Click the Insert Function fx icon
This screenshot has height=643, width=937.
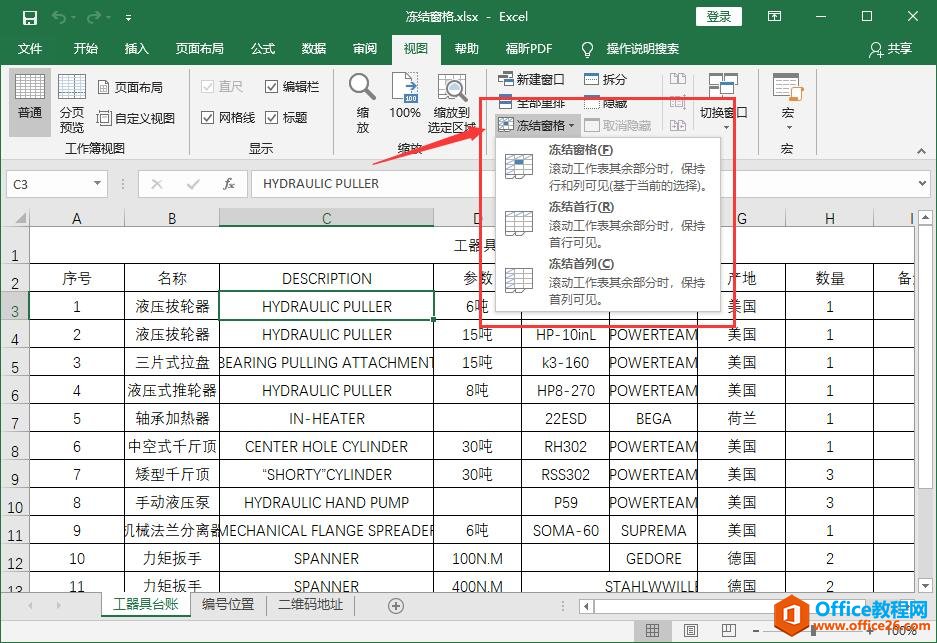coord(229,184)
